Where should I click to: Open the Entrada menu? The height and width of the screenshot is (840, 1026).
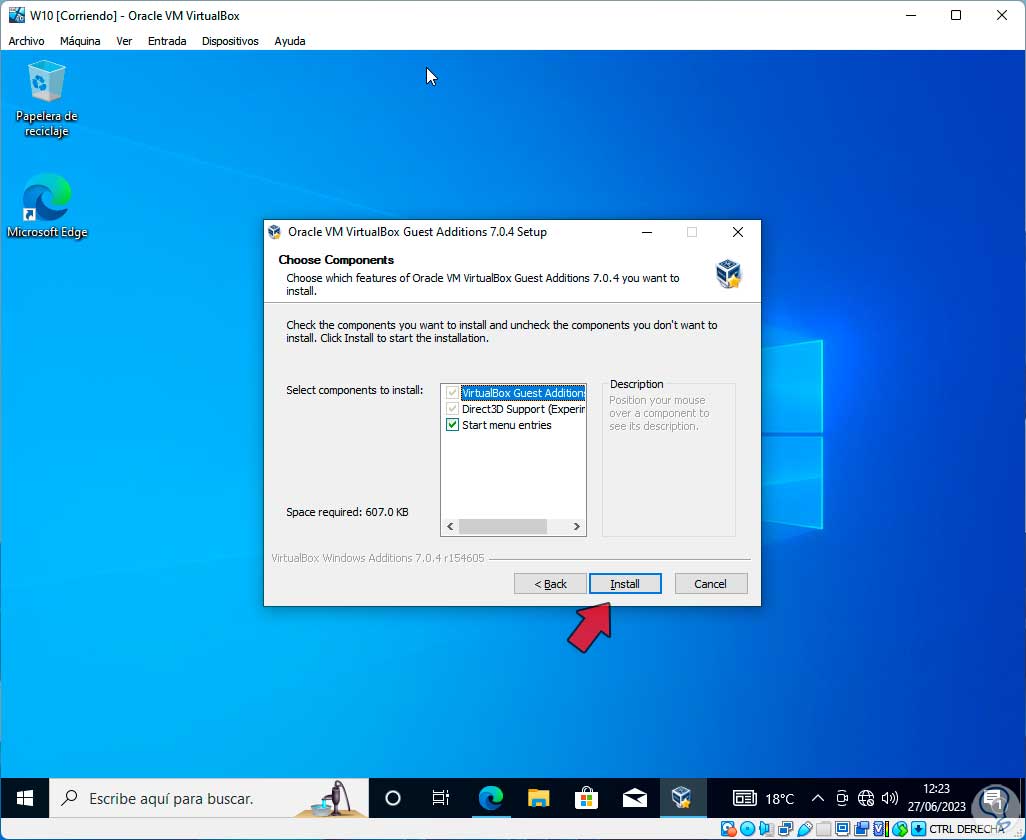pyautogui.click(x=167, y=41)
